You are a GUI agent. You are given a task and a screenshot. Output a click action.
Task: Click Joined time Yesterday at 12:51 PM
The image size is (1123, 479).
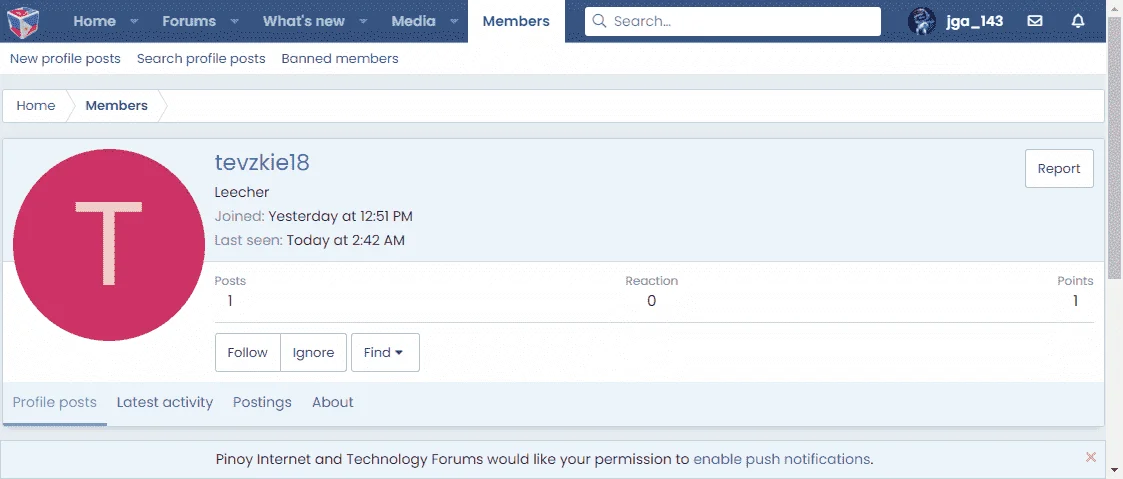tap(340, 216)
